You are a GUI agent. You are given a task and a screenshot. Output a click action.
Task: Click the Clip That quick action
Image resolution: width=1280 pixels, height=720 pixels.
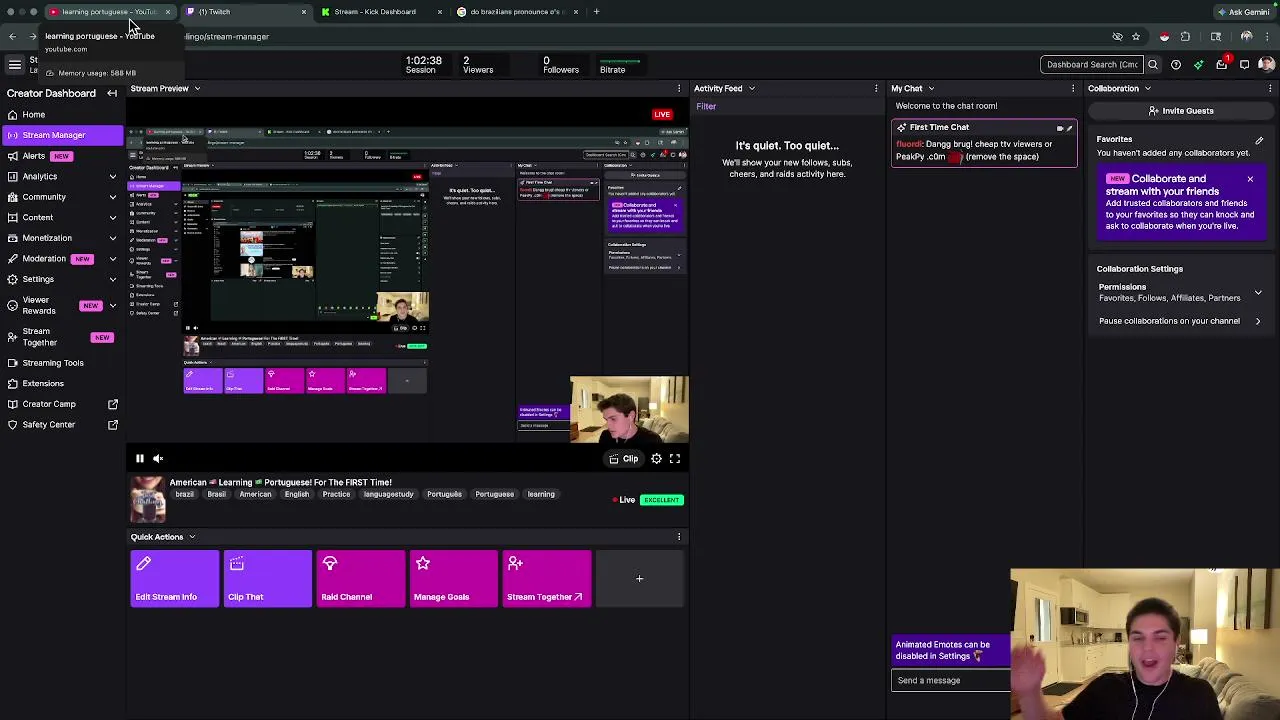[x=267, y=579]
